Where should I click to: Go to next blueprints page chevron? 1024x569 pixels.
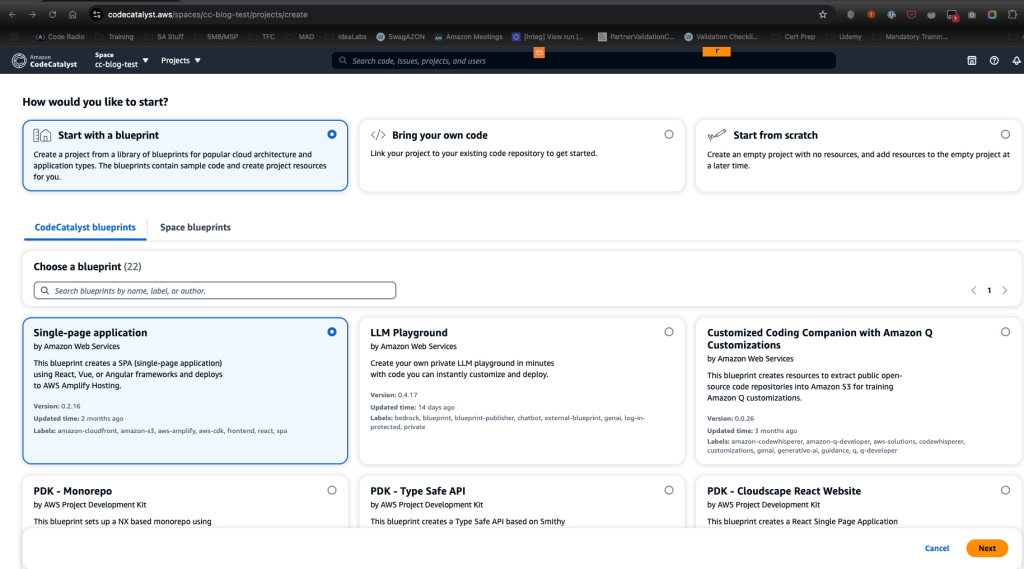click(x=1005, y=291)
